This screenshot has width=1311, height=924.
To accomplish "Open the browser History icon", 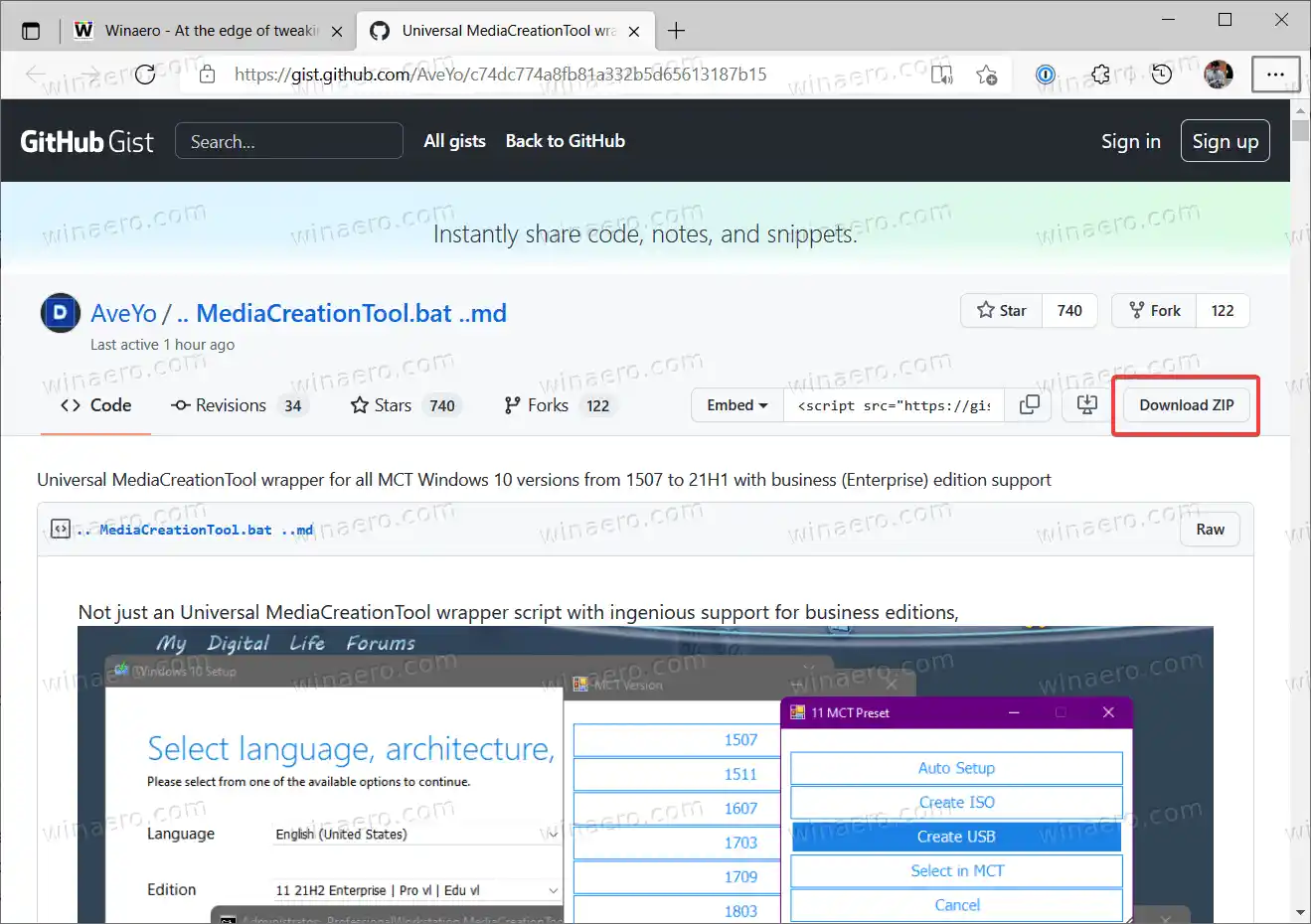I will tap(1162, 75).
